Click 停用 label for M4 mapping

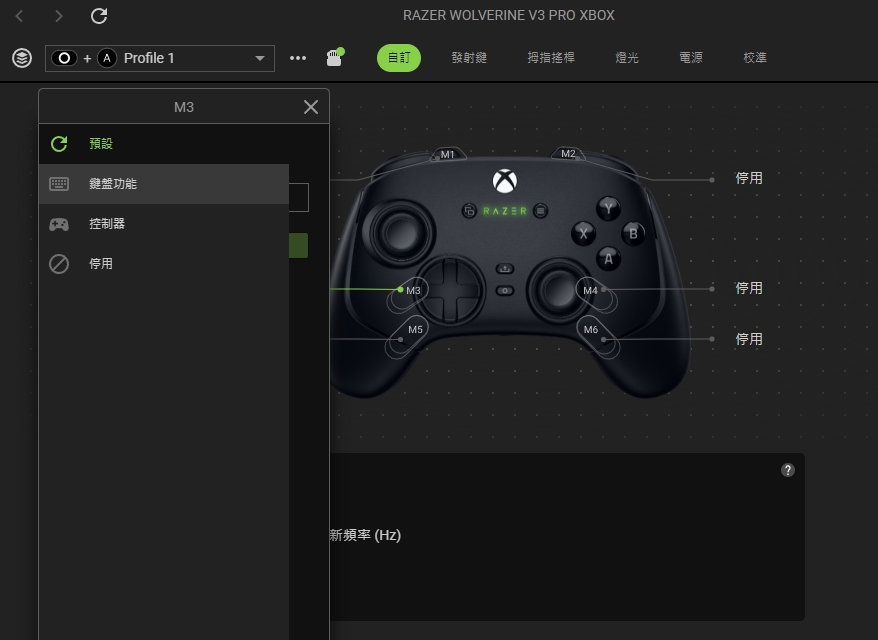749,288
